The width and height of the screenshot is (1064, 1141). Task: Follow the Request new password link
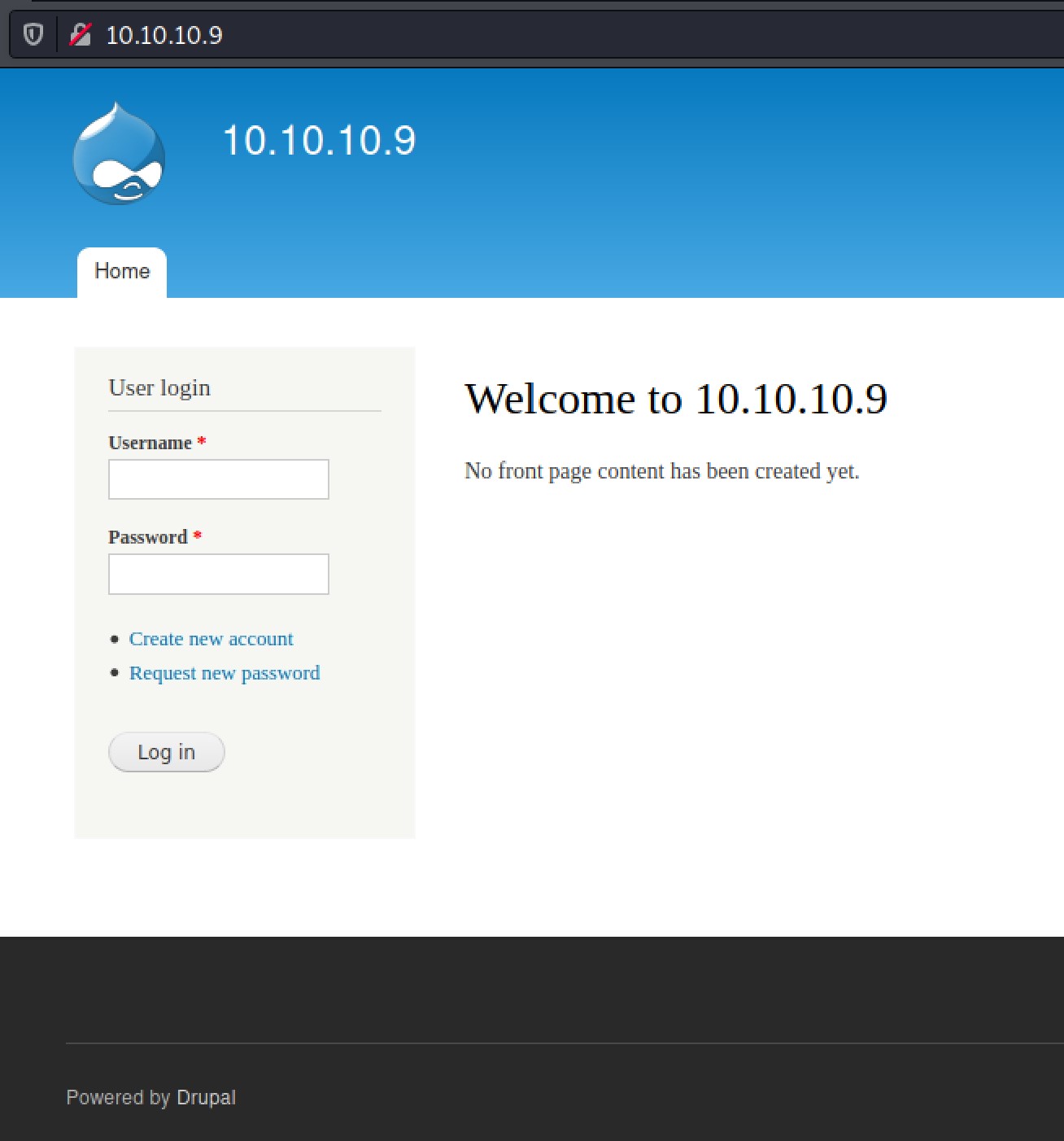(x=225, y=673)
